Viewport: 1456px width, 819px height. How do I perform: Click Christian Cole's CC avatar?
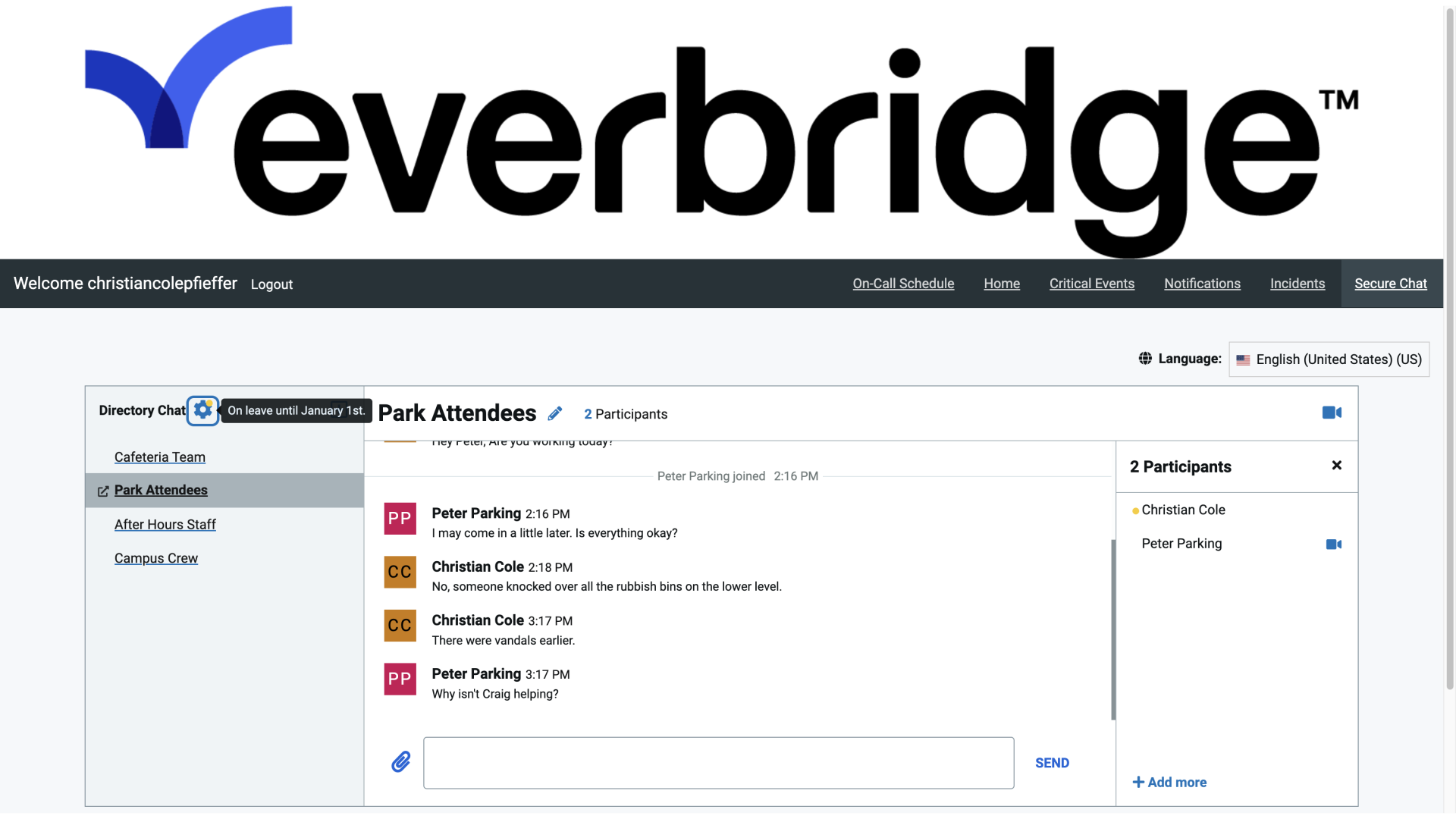399,572
